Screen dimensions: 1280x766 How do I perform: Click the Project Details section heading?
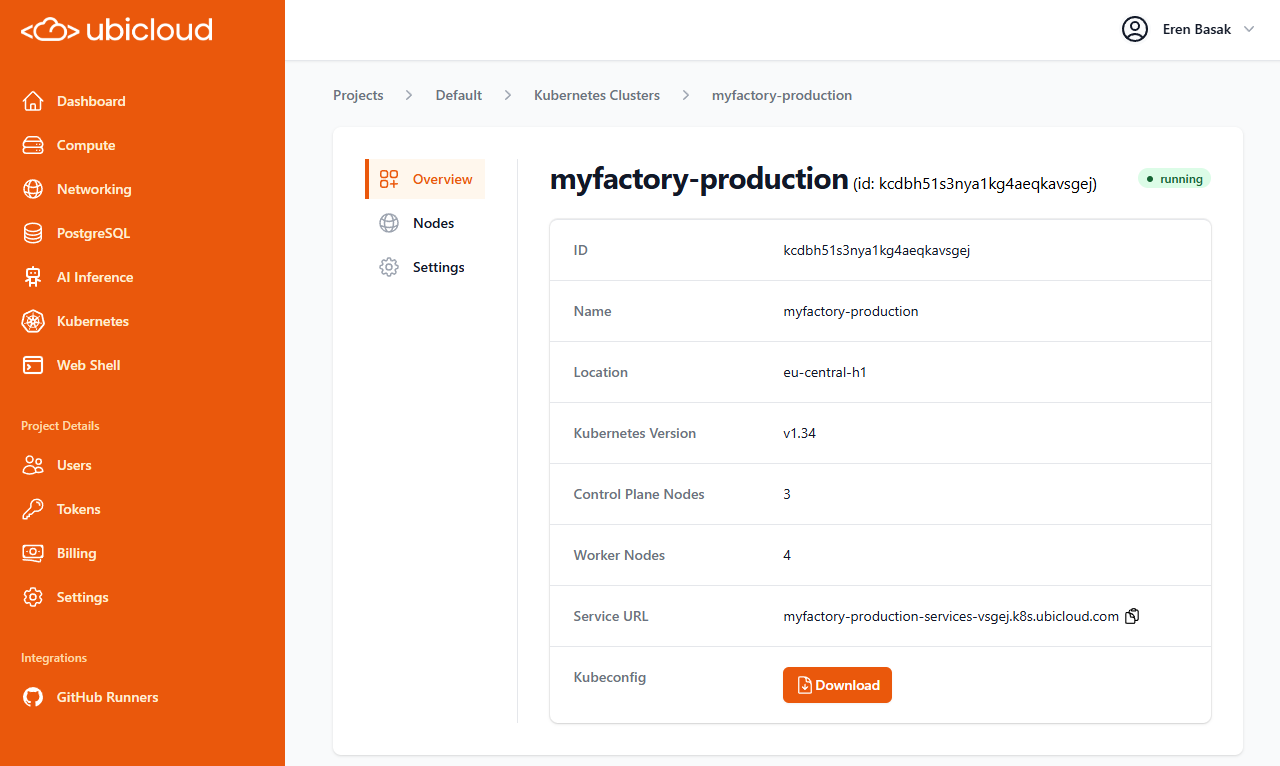60,425
